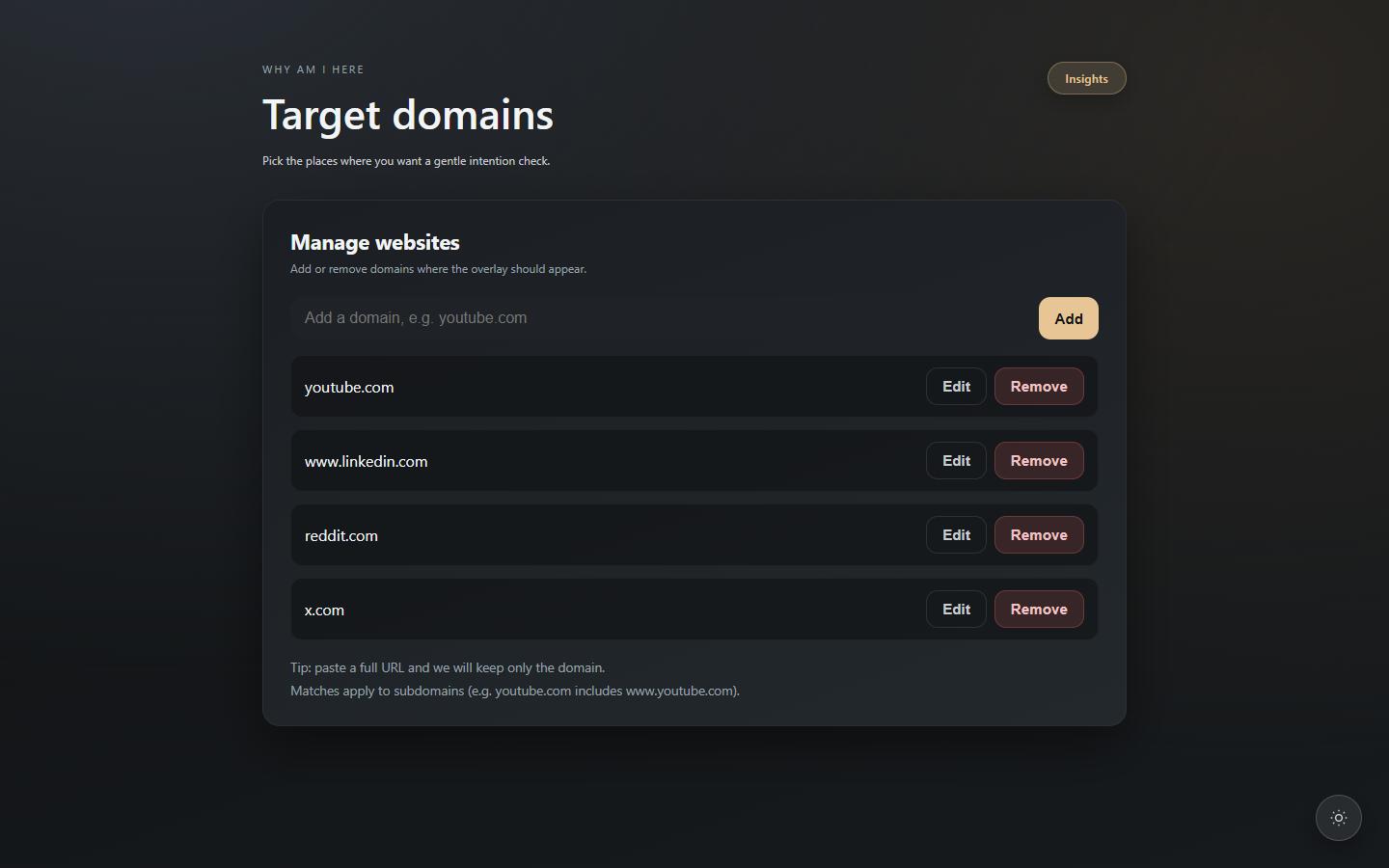1389x868 pixels.
Task: Click the Add button
Action: point(1068,317)
